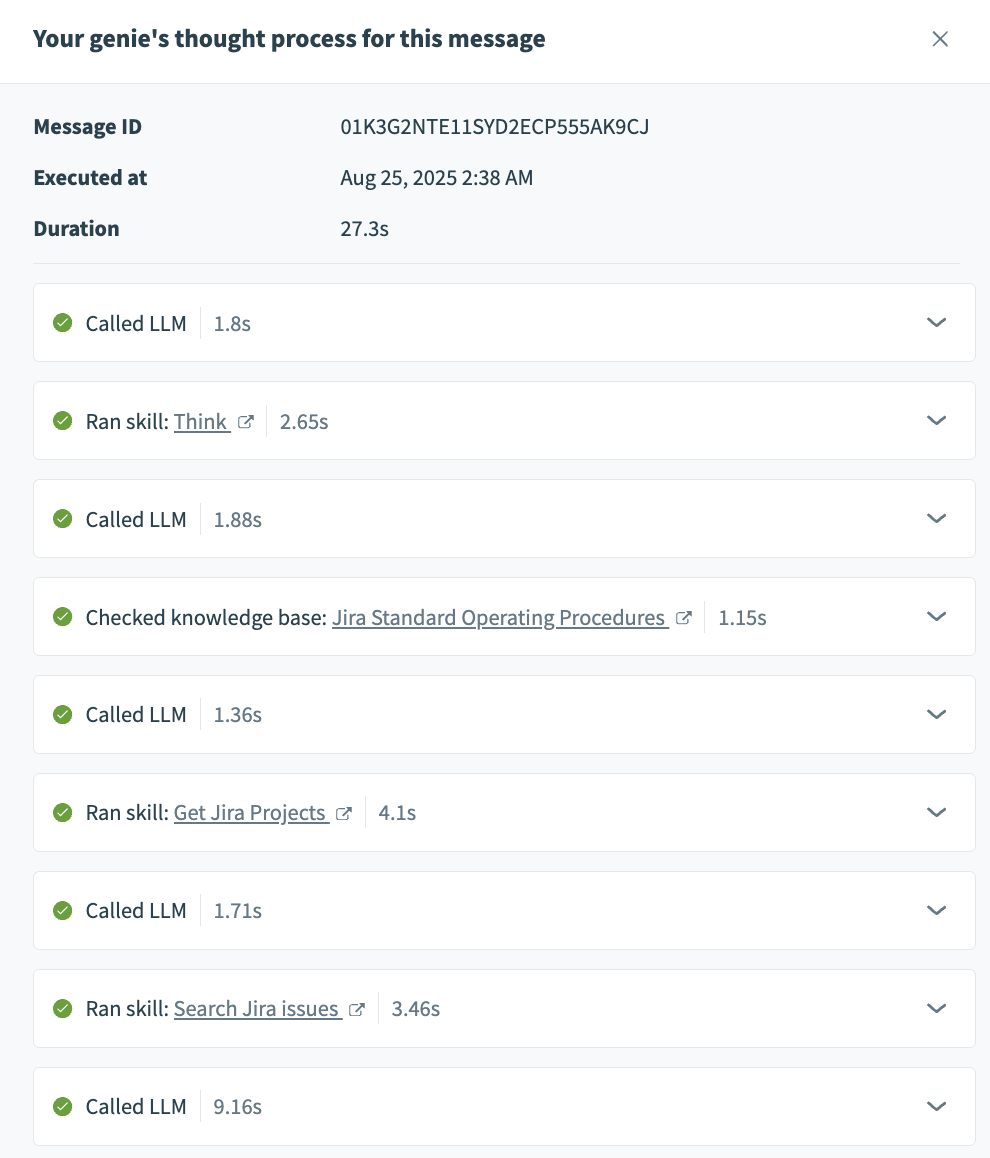The image size is (990, 1158).
Task: Click green success check on Think step
Action: (63, 421)
